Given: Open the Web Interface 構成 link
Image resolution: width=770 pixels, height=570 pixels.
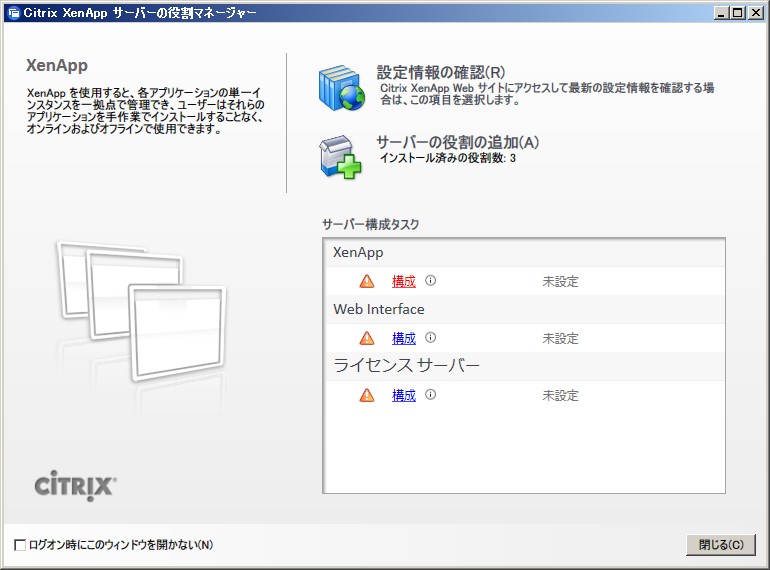Looking at the screenshot, I should point(404,339).
